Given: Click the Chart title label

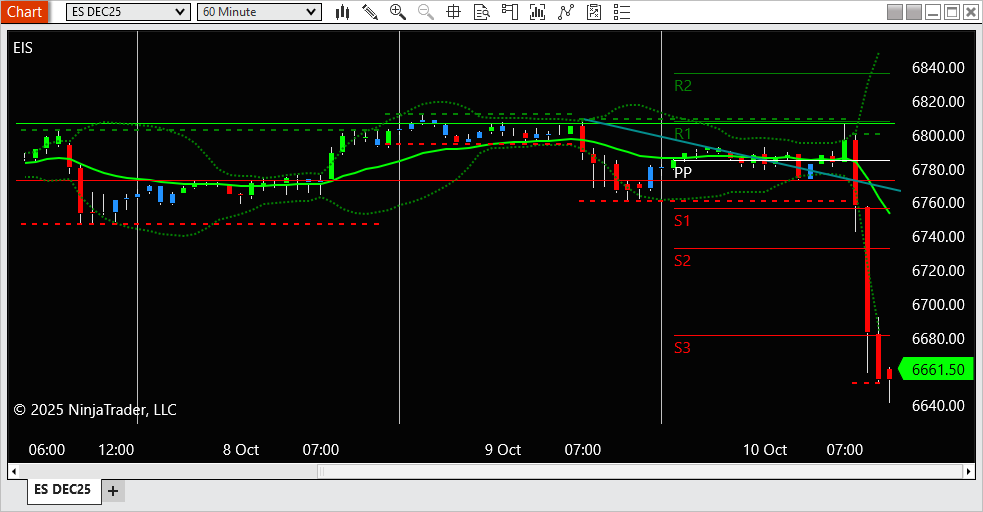Looking at the screenshot, I should click(24, 12).
